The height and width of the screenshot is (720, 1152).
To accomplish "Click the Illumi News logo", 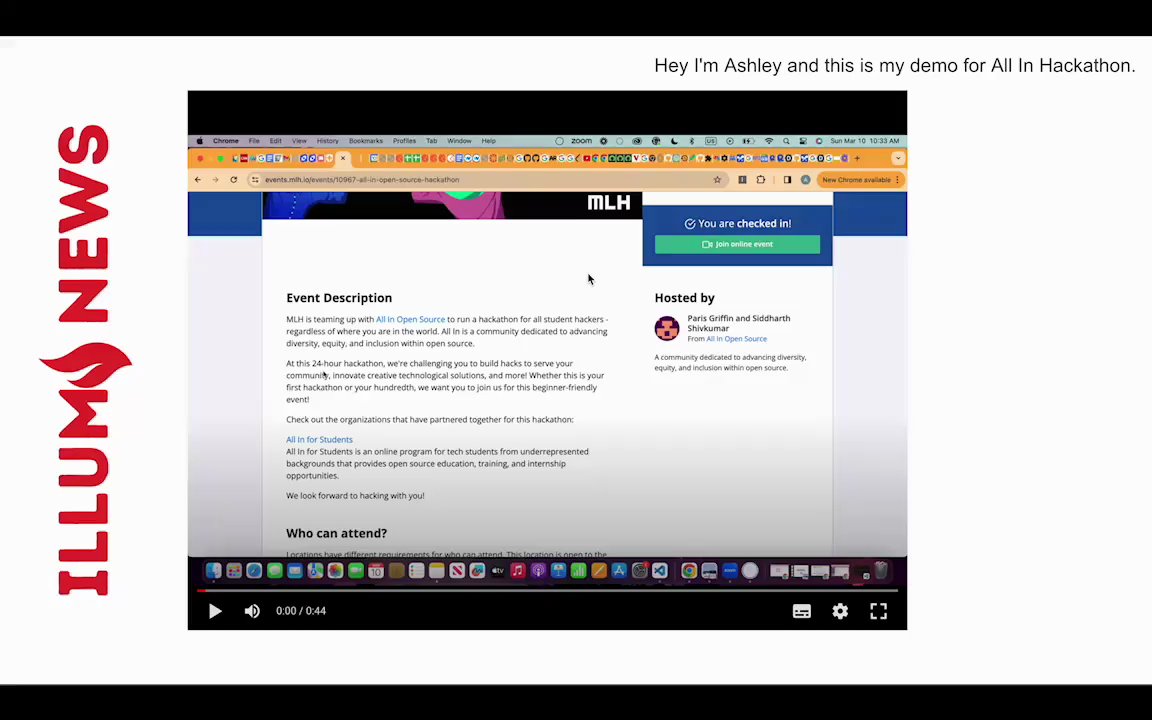I will click(84, 360).
